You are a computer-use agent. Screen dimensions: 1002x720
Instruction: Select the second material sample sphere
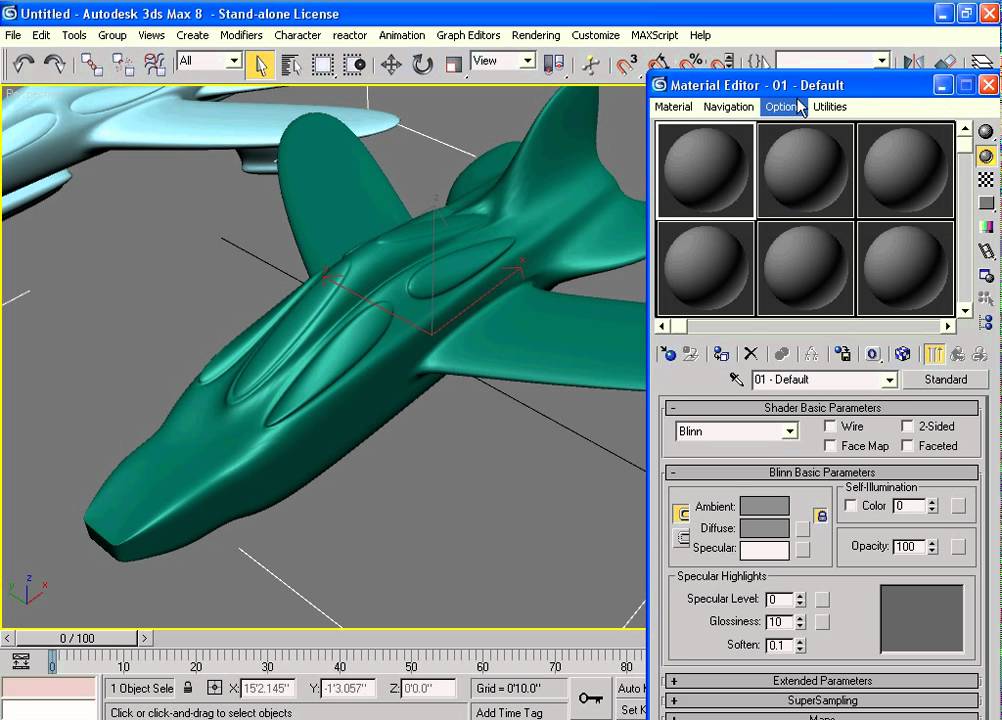pos(805,171)
